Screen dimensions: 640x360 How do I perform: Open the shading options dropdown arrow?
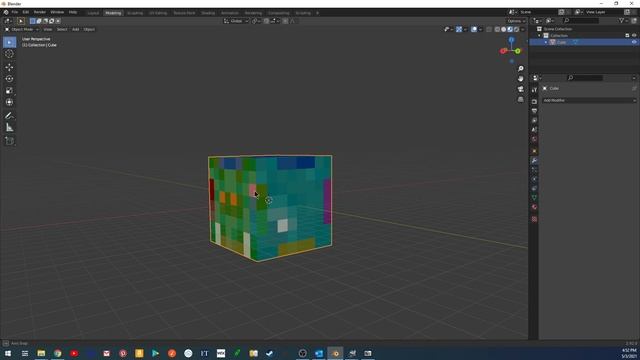[523, 29]
